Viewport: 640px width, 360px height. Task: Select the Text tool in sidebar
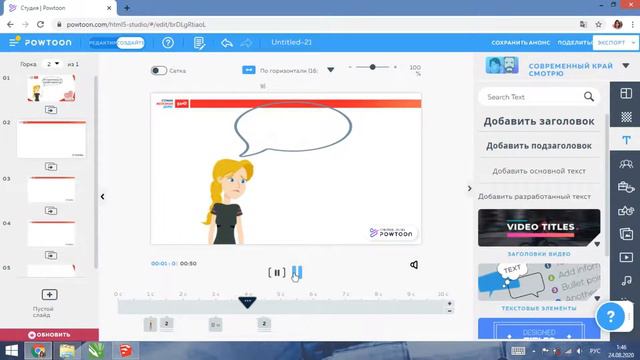tap(626, 140)
